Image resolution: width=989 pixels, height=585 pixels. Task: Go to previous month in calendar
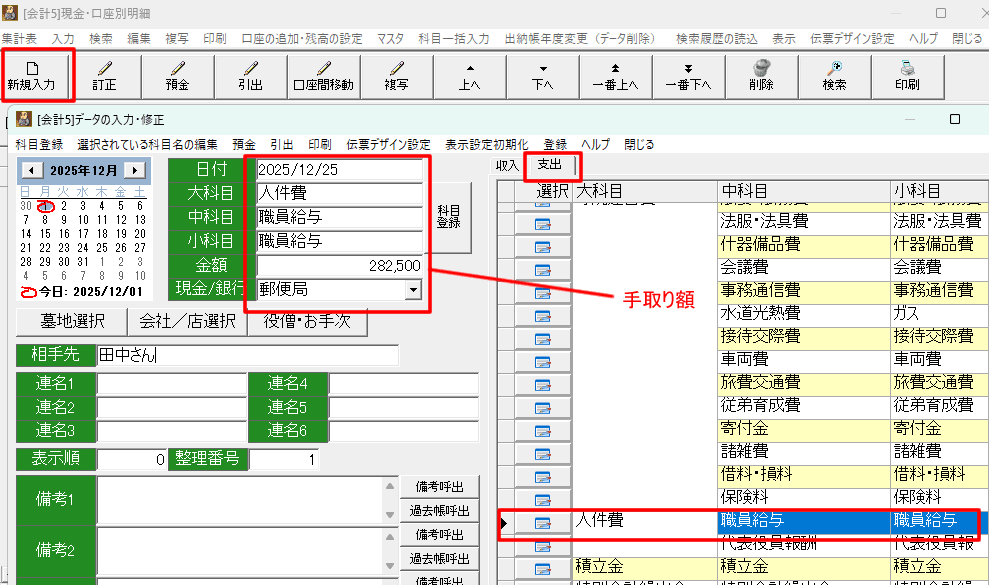pyautogui.click(x=31, y=170)
